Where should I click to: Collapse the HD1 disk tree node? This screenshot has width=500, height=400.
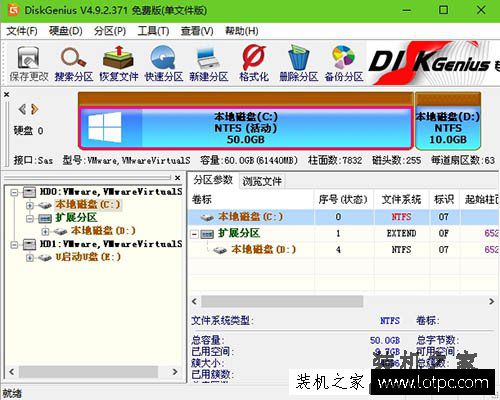(x=14, y=245)
